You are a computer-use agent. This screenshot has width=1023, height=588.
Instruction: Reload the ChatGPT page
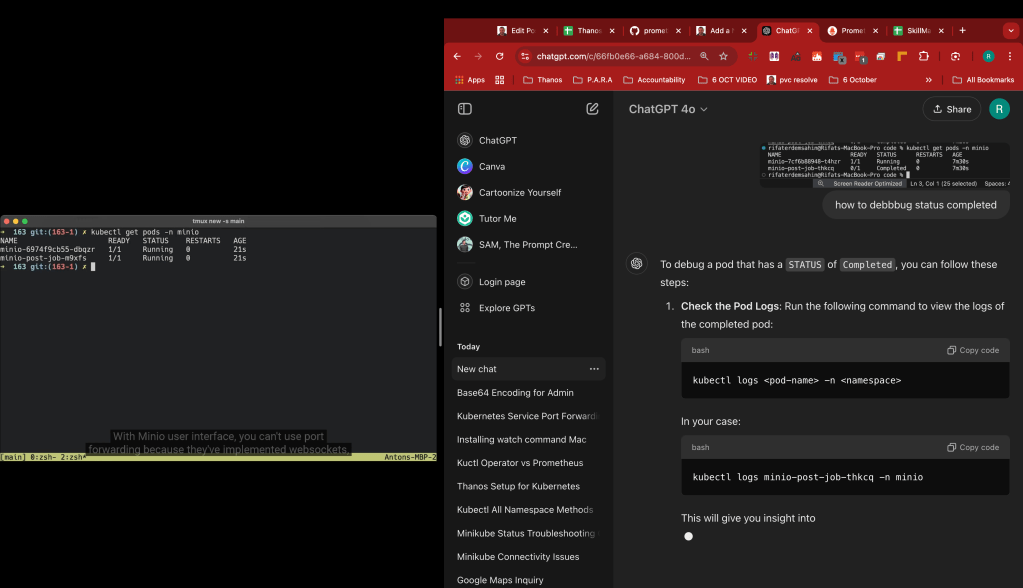click(x=500, y=57)
